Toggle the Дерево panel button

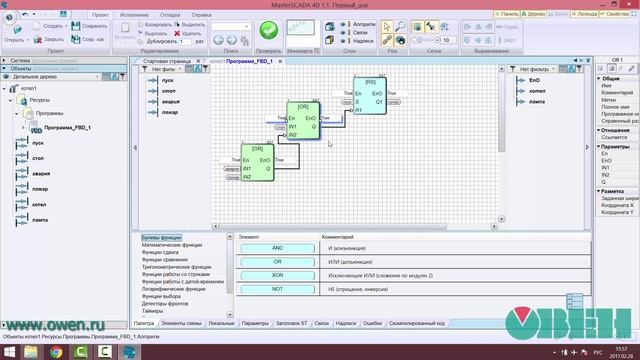click(533, 14)
